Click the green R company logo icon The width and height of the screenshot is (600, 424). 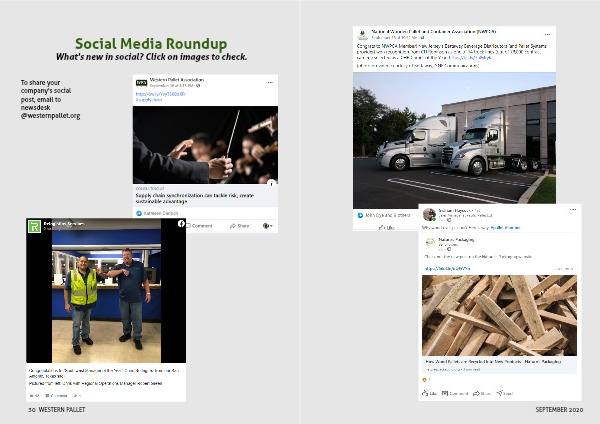[34, 226]
